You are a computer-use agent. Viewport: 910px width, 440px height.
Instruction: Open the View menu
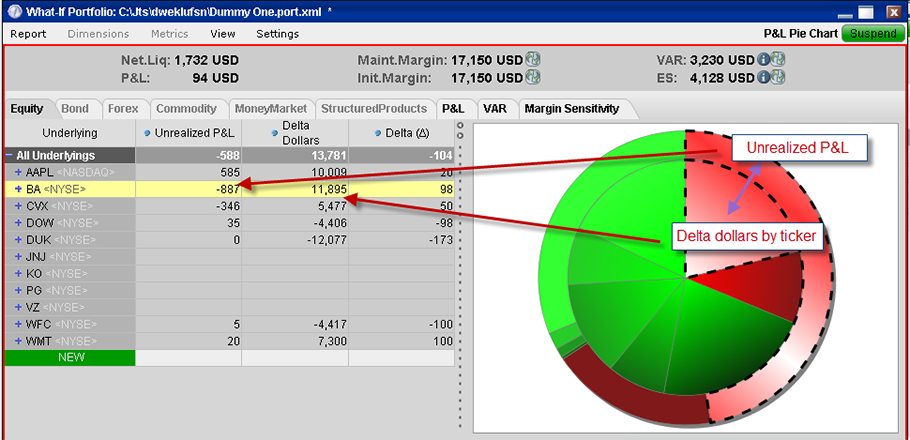pos(223,34)
